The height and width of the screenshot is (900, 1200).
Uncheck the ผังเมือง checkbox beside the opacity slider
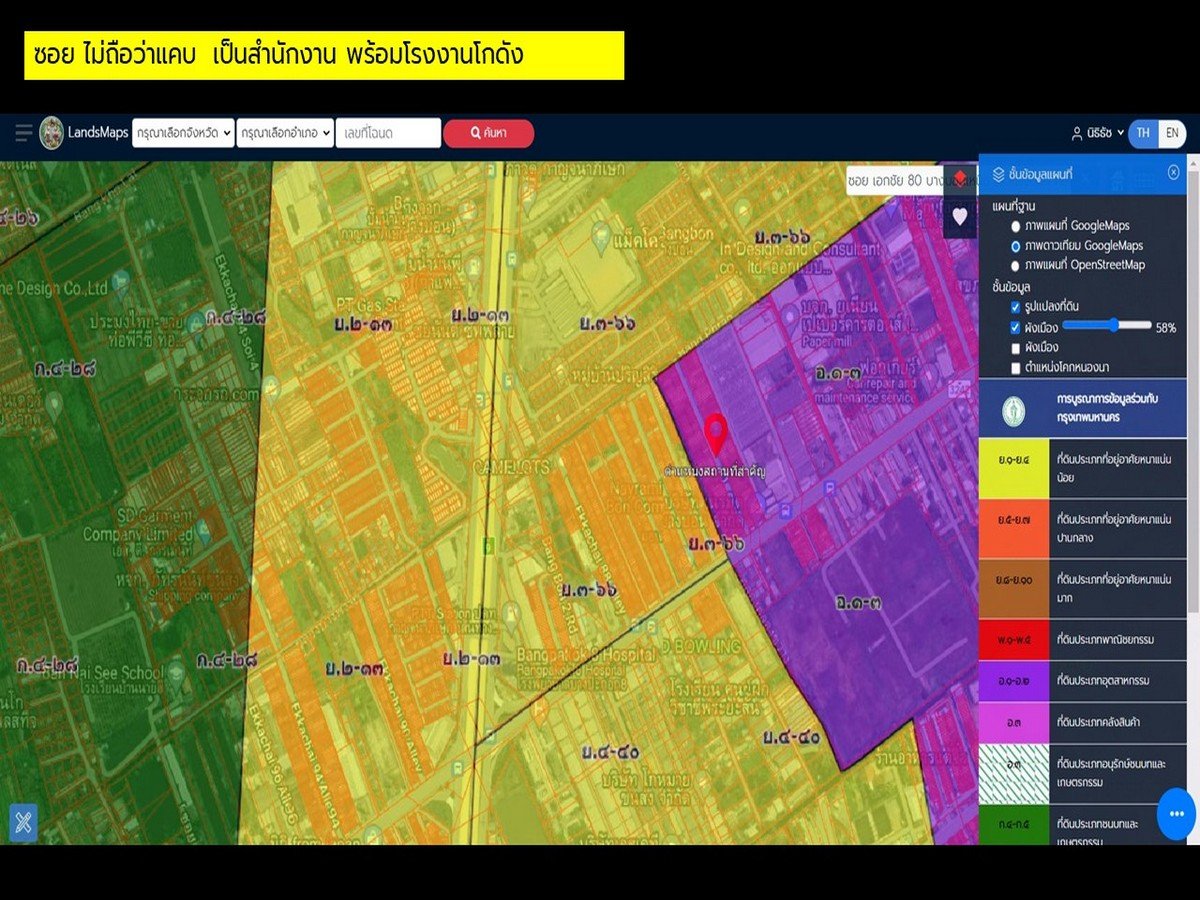[x=1016, y=327]
